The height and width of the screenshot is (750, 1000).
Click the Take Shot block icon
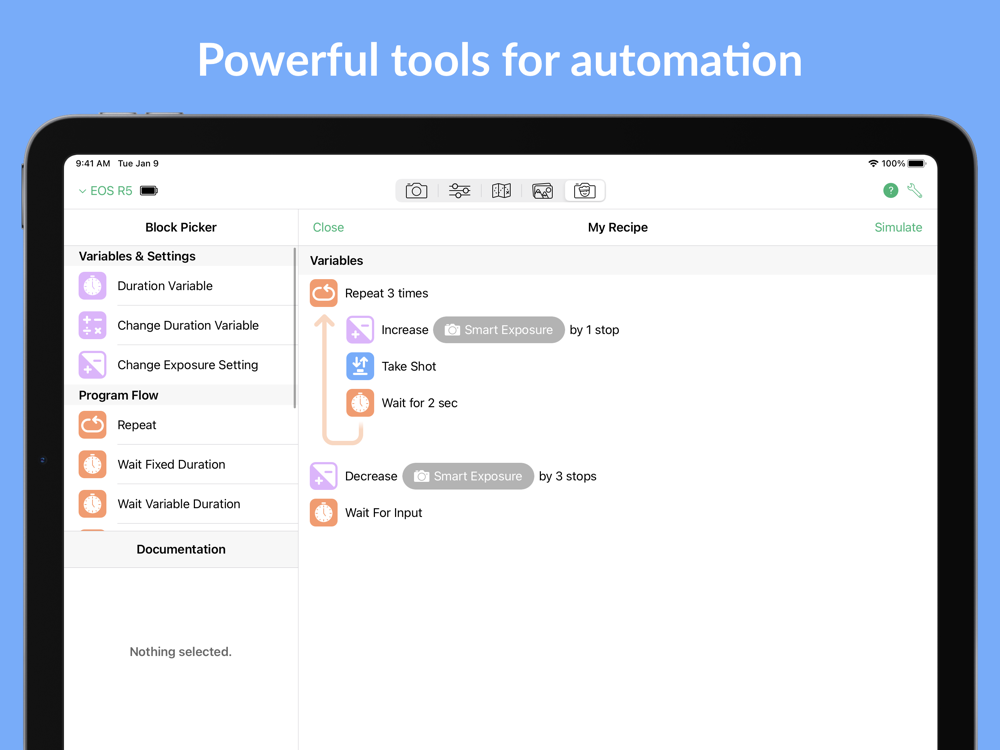coord(360,366)
